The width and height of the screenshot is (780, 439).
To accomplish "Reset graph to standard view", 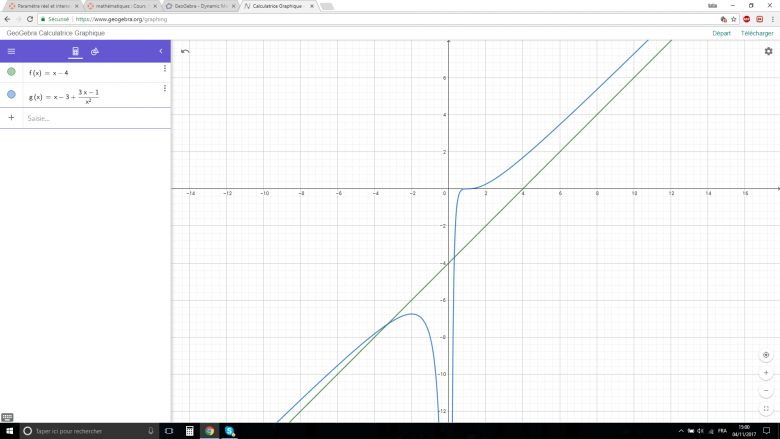I will tap(766, 355).
